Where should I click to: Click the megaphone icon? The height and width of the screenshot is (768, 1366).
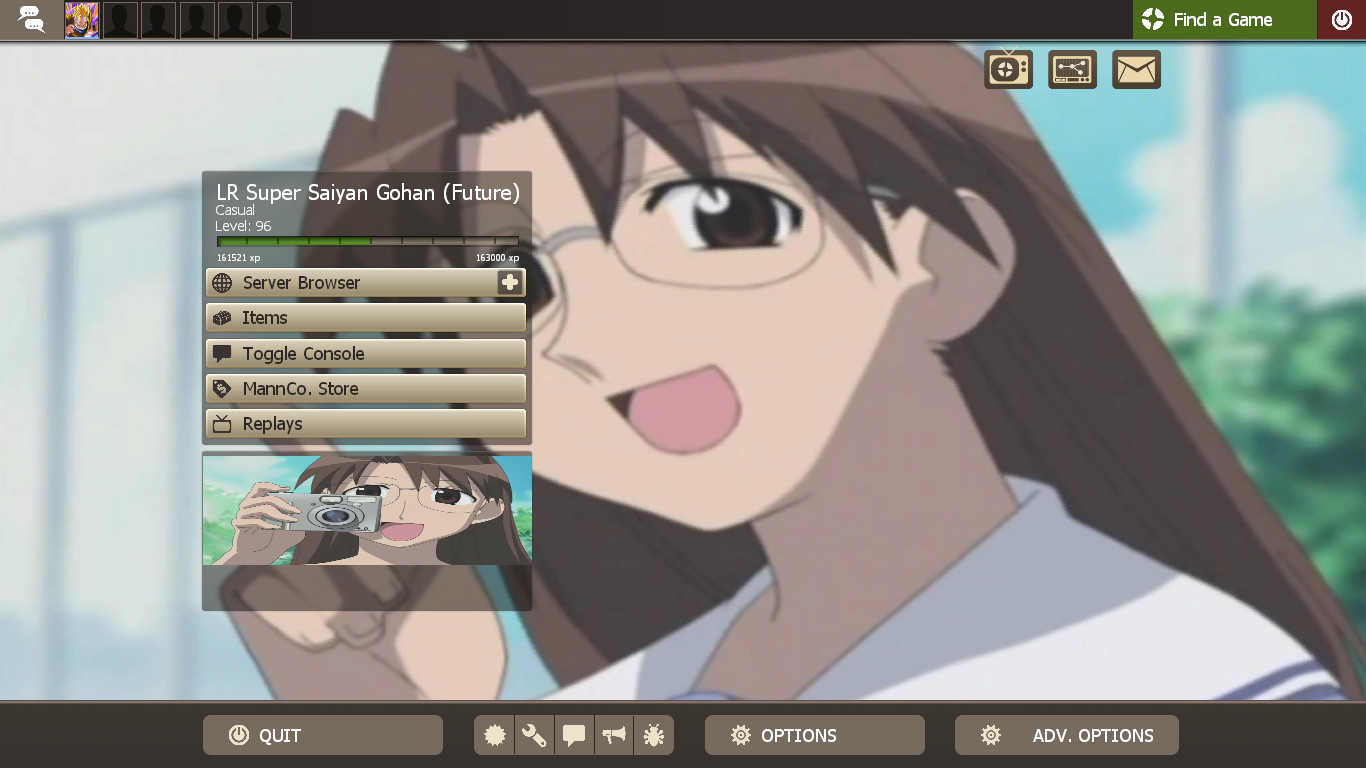click(614, 736)
